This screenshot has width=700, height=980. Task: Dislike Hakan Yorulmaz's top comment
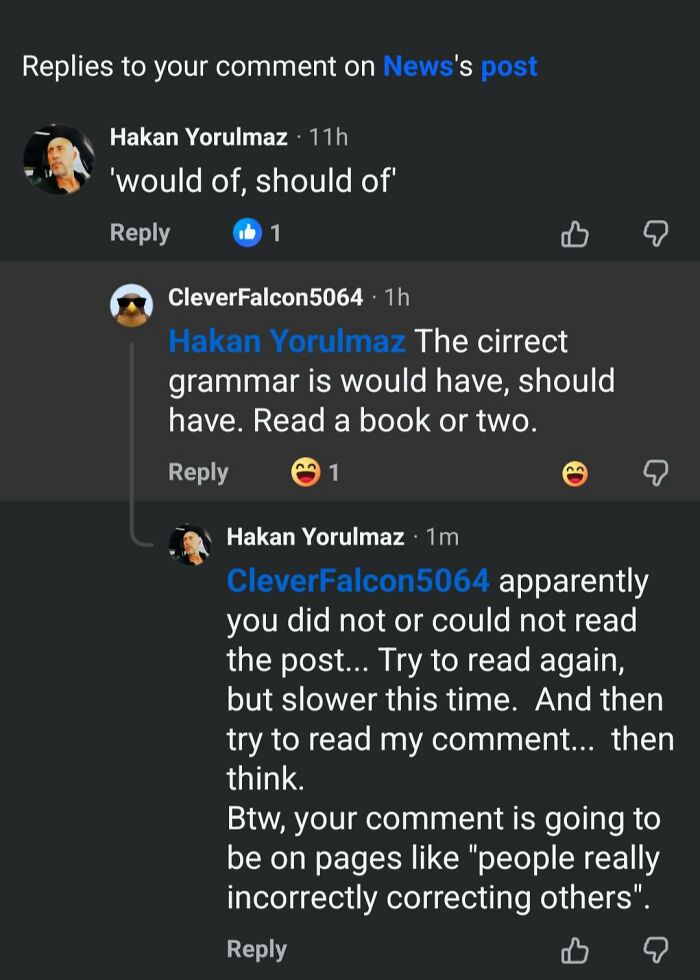click(x=655, y=233)
